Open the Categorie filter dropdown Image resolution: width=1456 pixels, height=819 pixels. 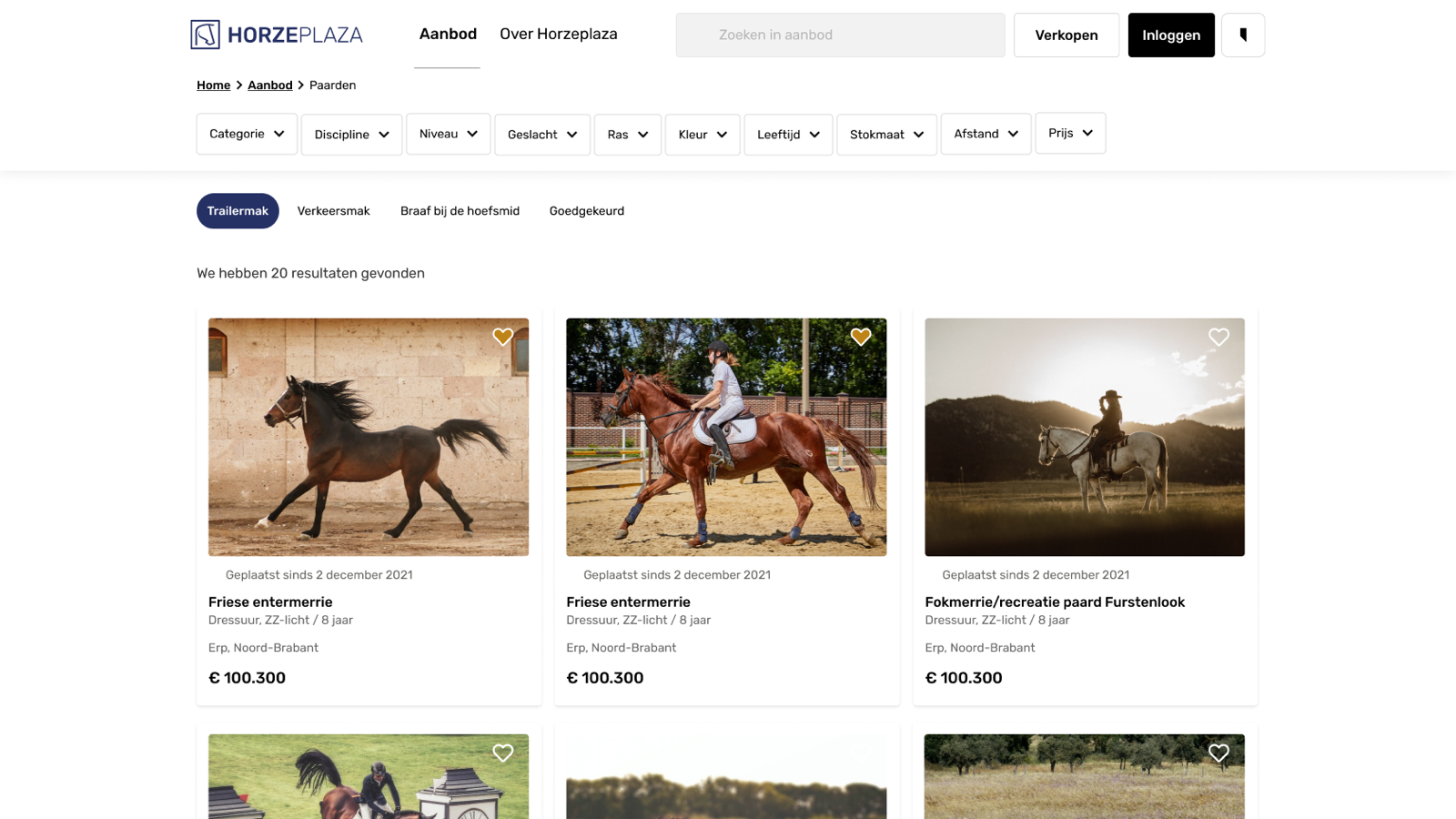[247, 134]
